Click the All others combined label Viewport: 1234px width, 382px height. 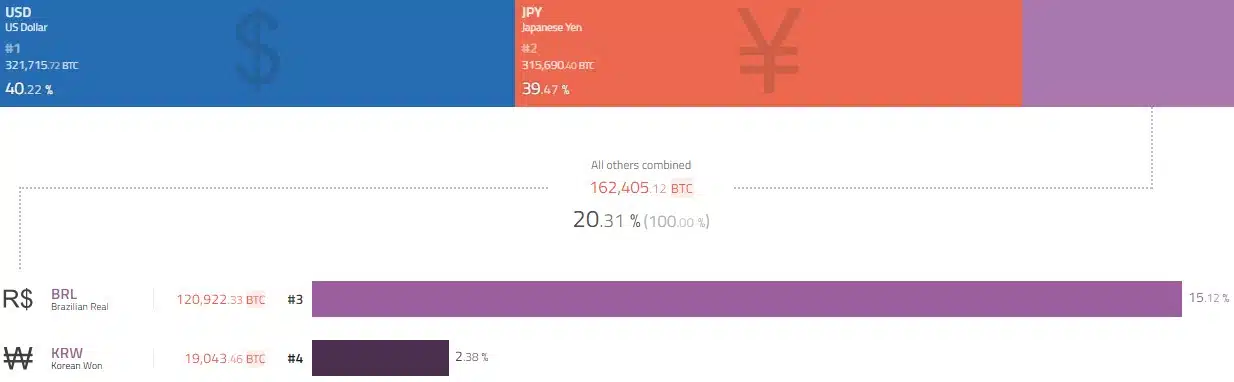click(641, 165)
